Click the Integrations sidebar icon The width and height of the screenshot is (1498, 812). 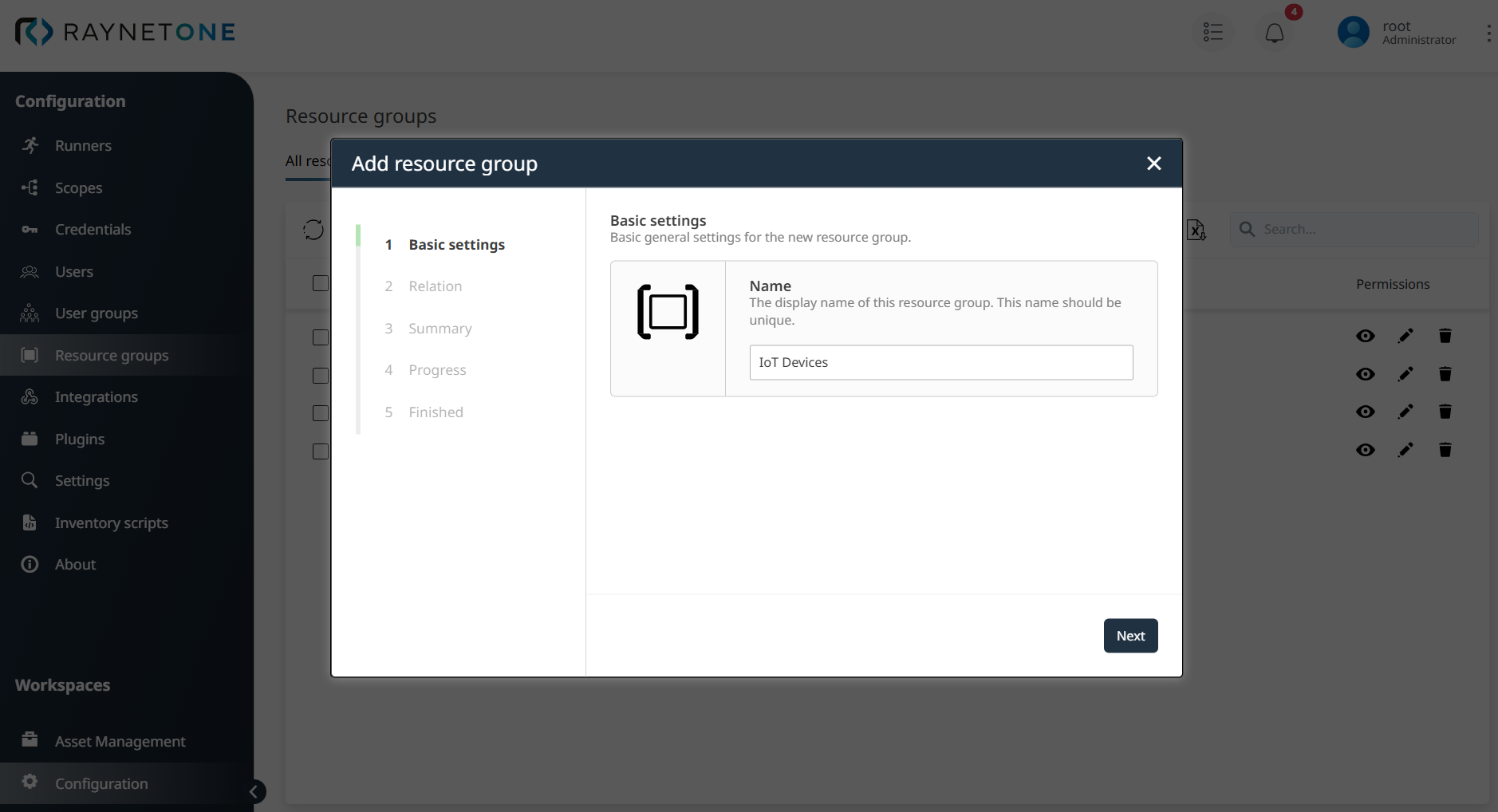coord(30,396)
